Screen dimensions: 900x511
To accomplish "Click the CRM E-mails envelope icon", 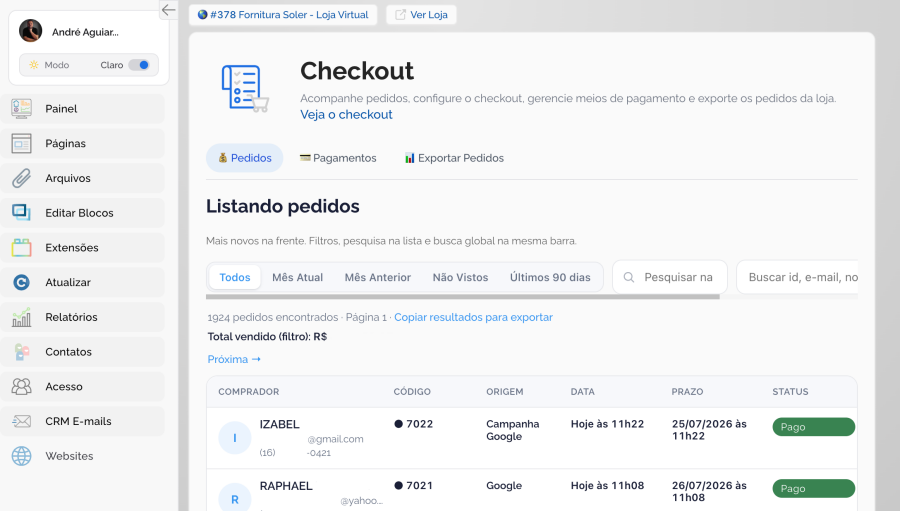I will tap(21, 421).
